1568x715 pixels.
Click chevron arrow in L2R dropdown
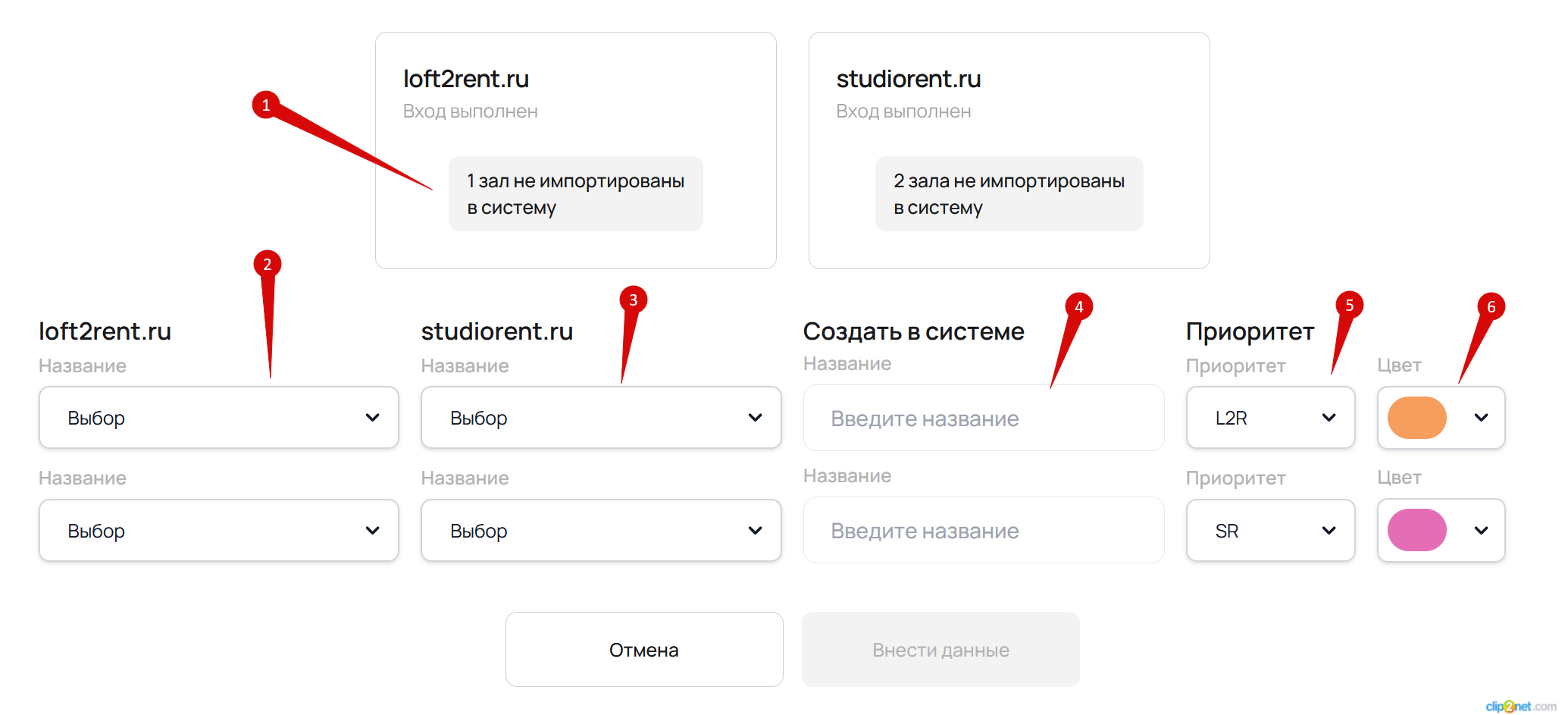[x=1329, y=418]
